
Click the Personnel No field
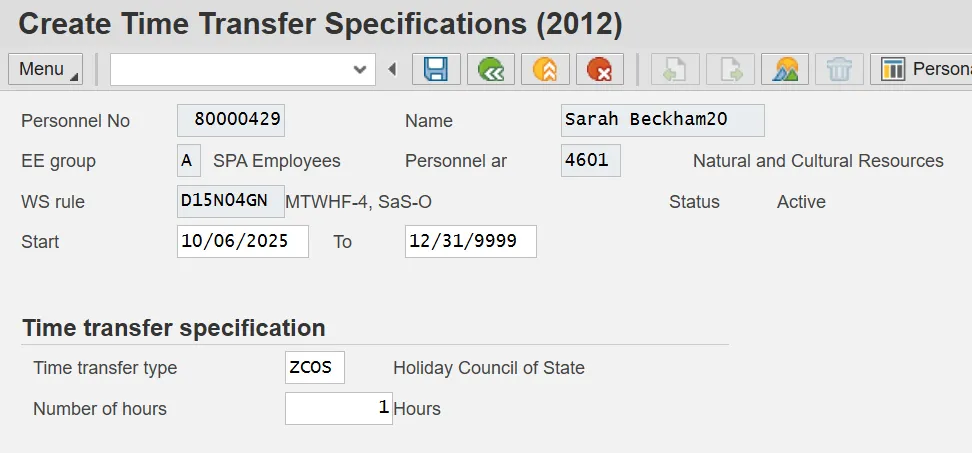231,120
